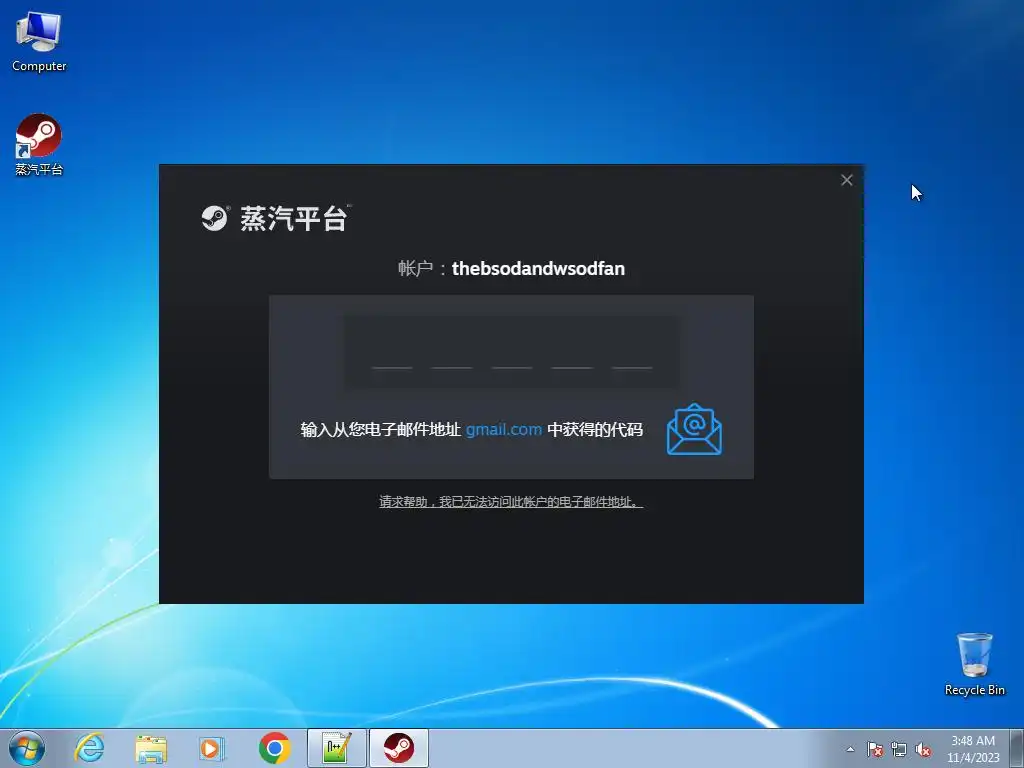Click the first code digit field
Viewport: 1024px width, 768px height.
(392, 353)
